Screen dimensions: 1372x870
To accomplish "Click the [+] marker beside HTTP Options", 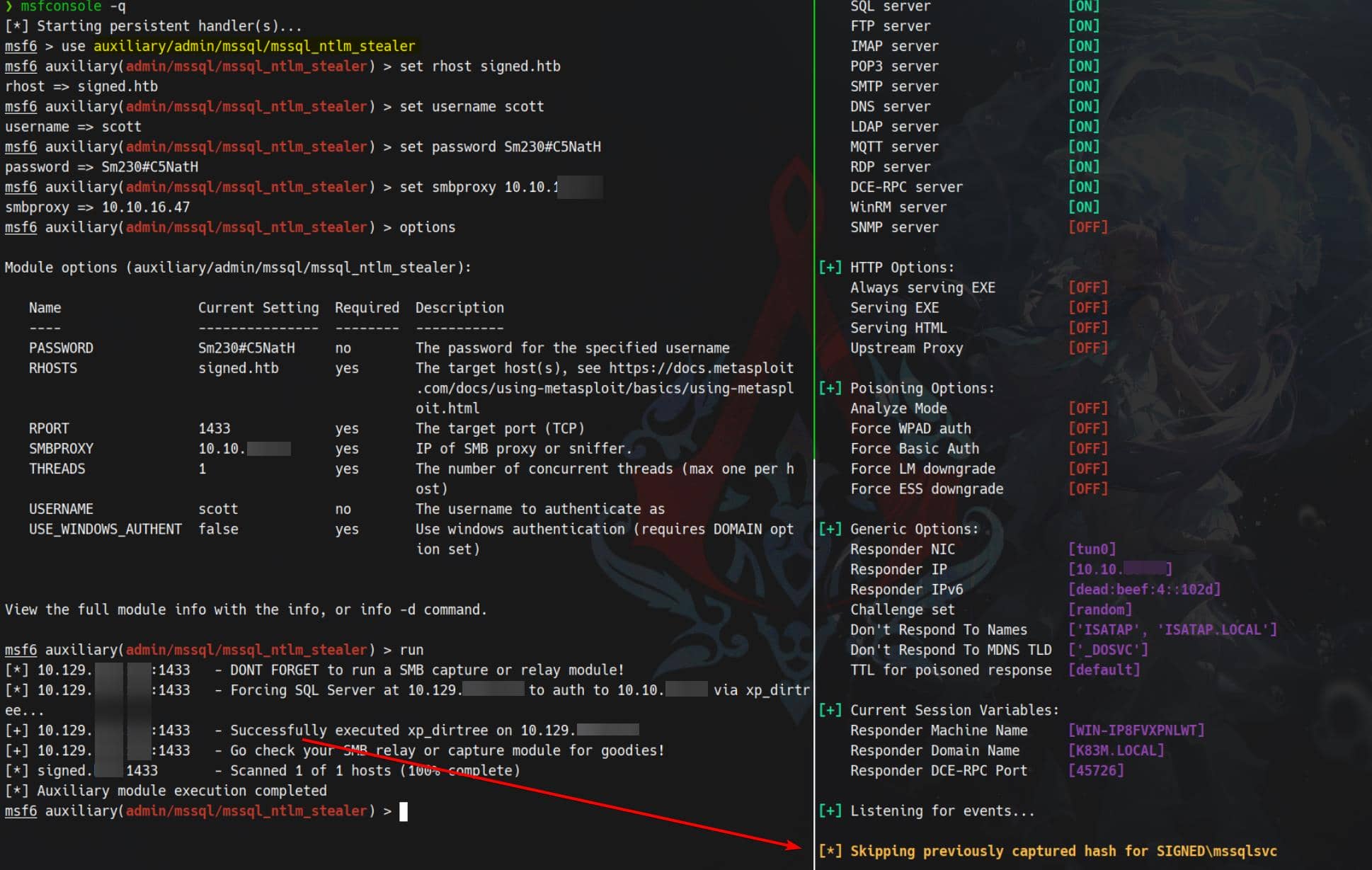I will click(830, 268).
